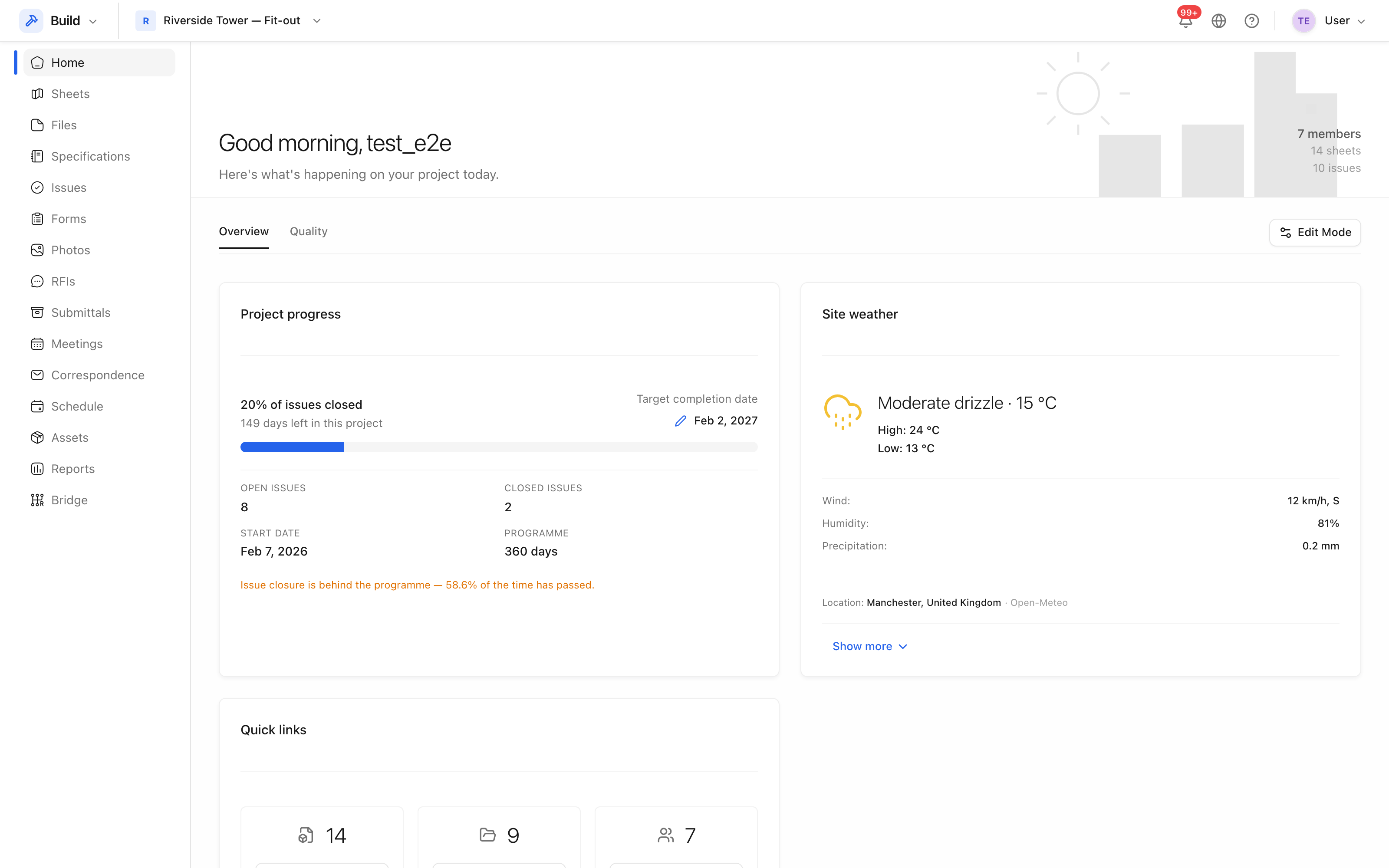Click the Home icon in the sidebar

pos(37,62)
